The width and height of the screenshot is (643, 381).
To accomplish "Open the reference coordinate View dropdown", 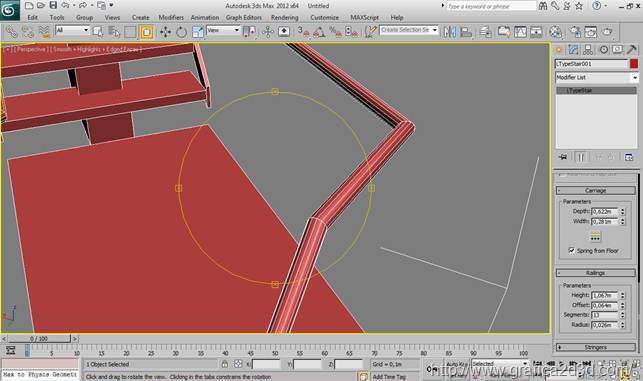I will point(223,30).
